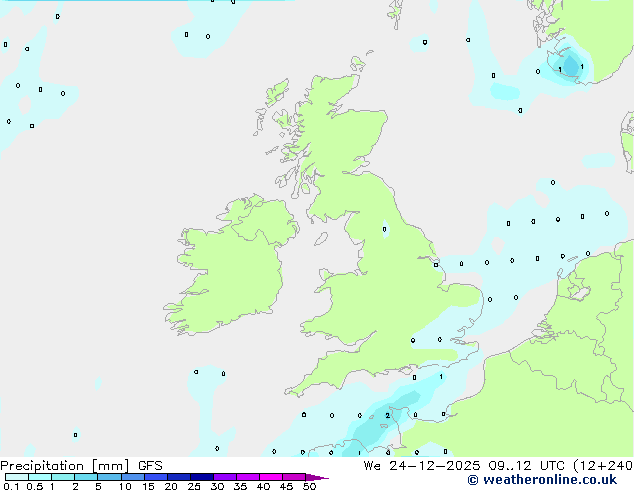The width and height of the screenshot is (634, 490).
Task: Click the legend value label '10'
Action: (125, 486)
